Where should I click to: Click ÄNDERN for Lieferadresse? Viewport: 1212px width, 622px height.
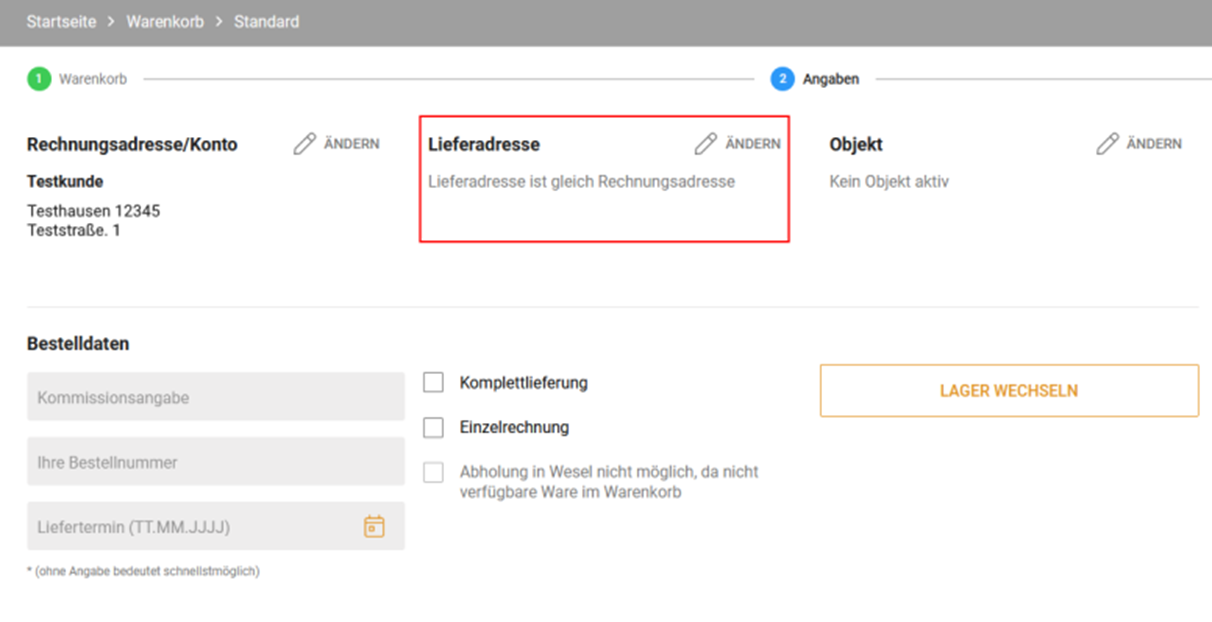pos(753,144)
